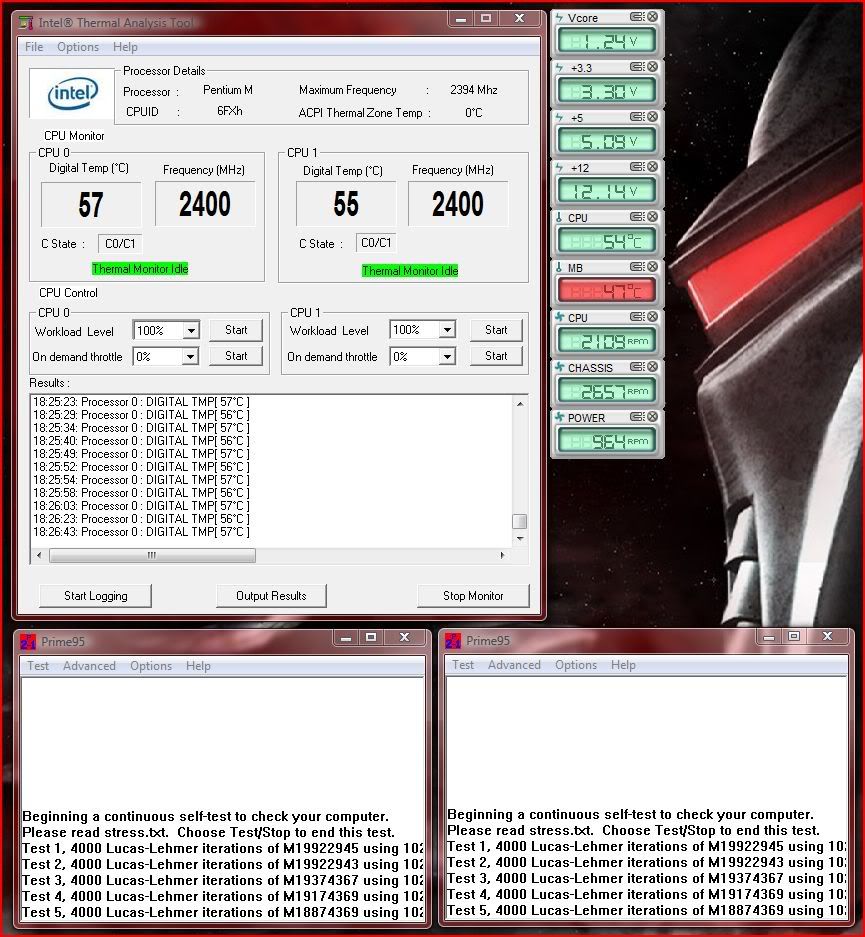Close the MB temperature gadget with its X icon
This screenshot has width=865, height=937.
click(x=652, y=267)
